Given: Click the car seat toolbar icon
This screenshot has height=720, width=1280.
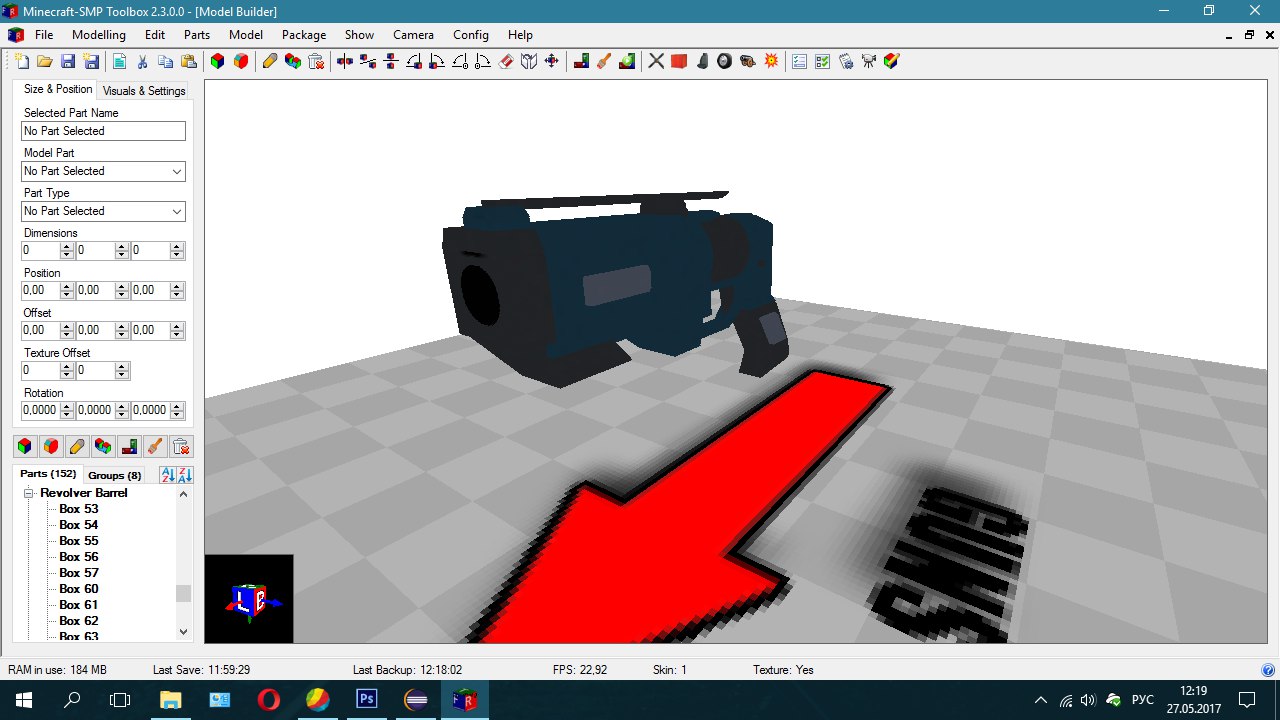Looking at the screenshot, I should [702, 61].
